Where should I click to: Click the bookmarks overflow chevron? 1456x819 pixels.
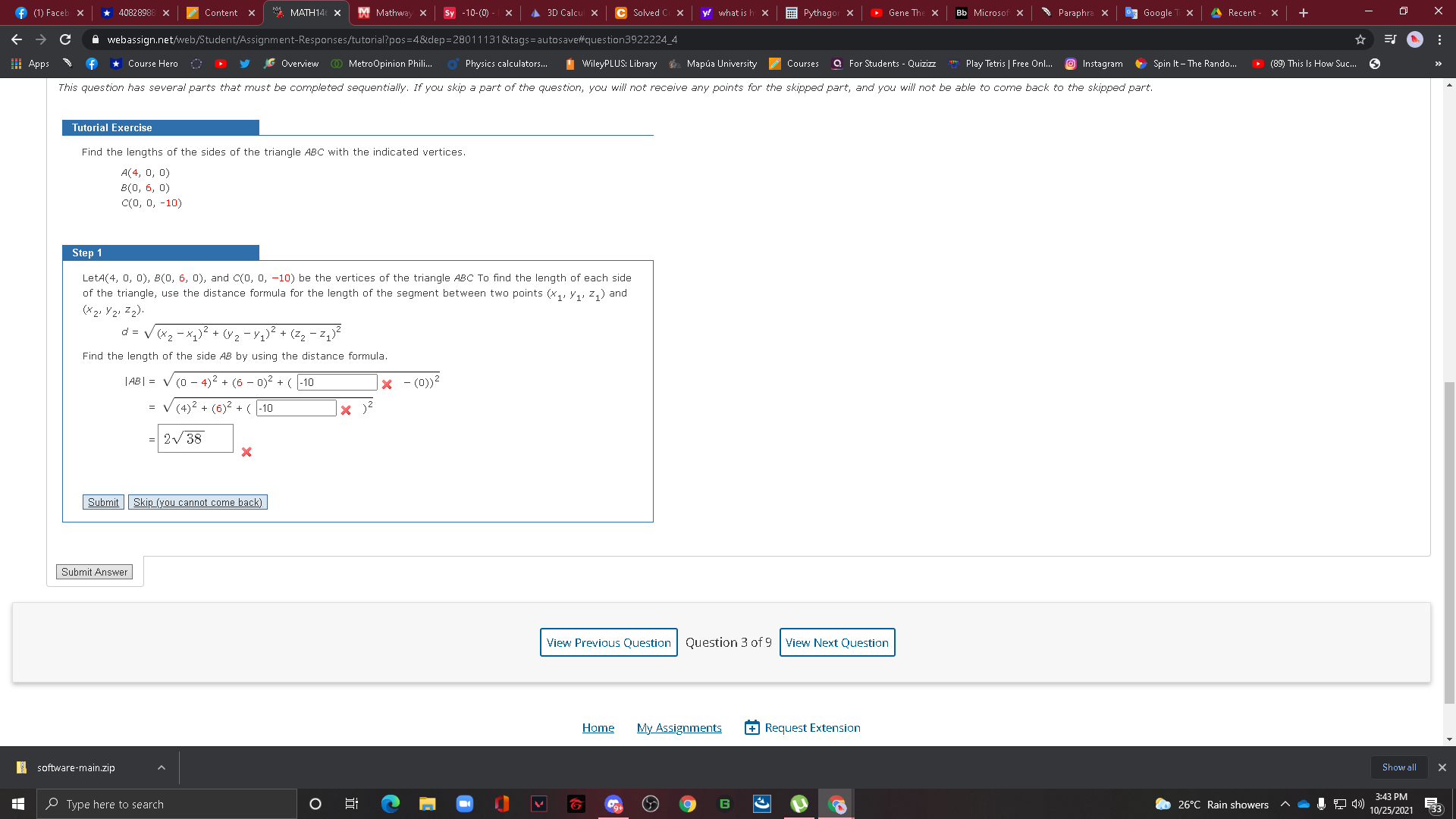[x=1439, y=64]
